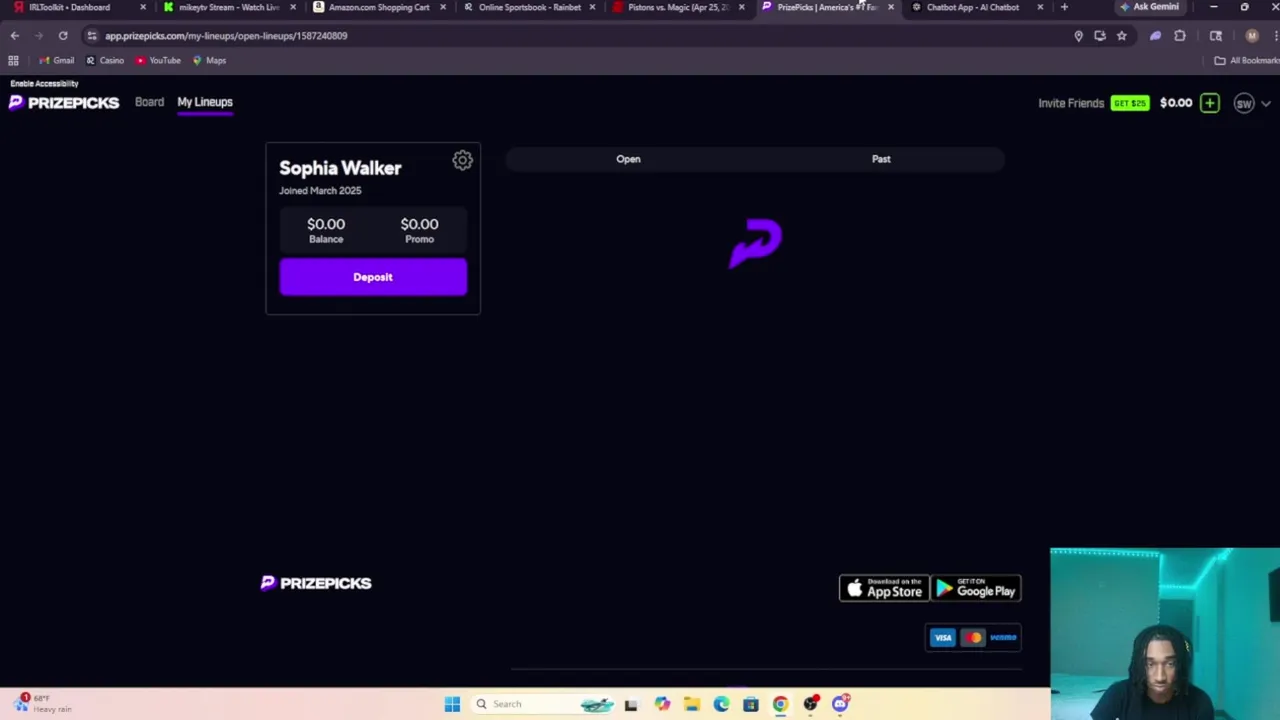Open profile settings gear on Sophia Walker card
This screenshot has width=1280, height=720.
(462, 160)
